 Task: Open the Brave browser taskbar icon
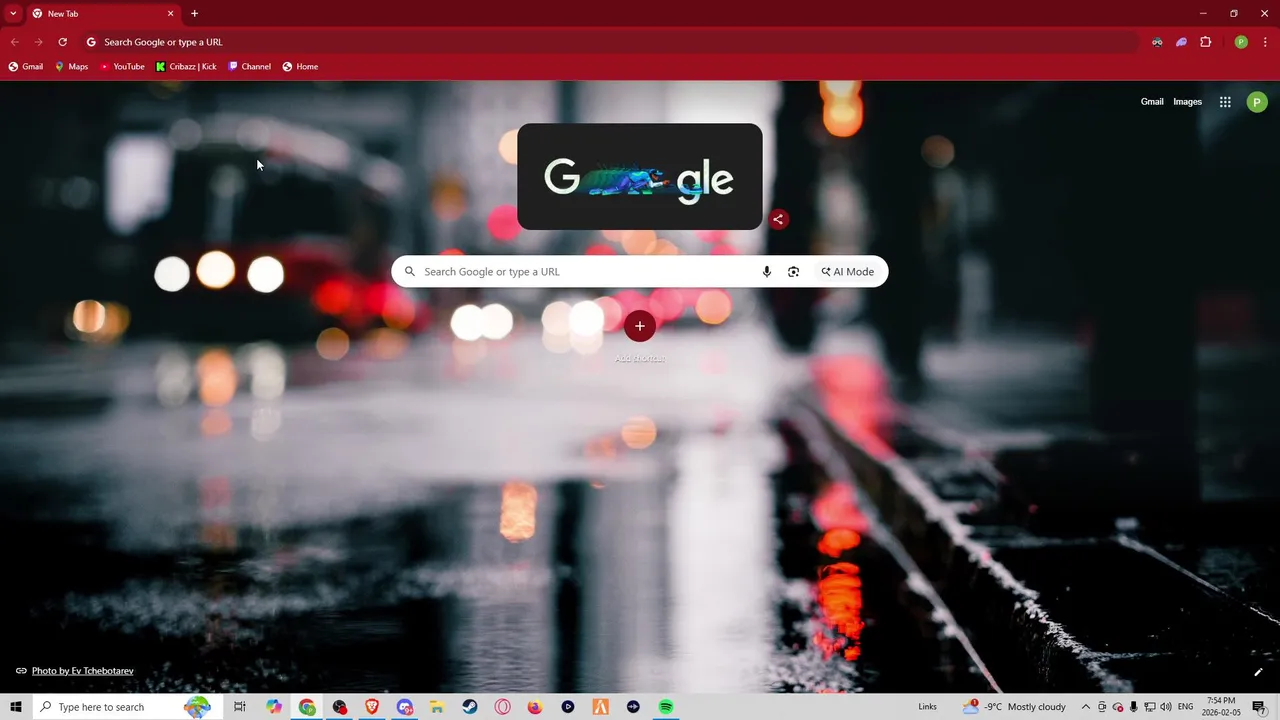[372, 707]
